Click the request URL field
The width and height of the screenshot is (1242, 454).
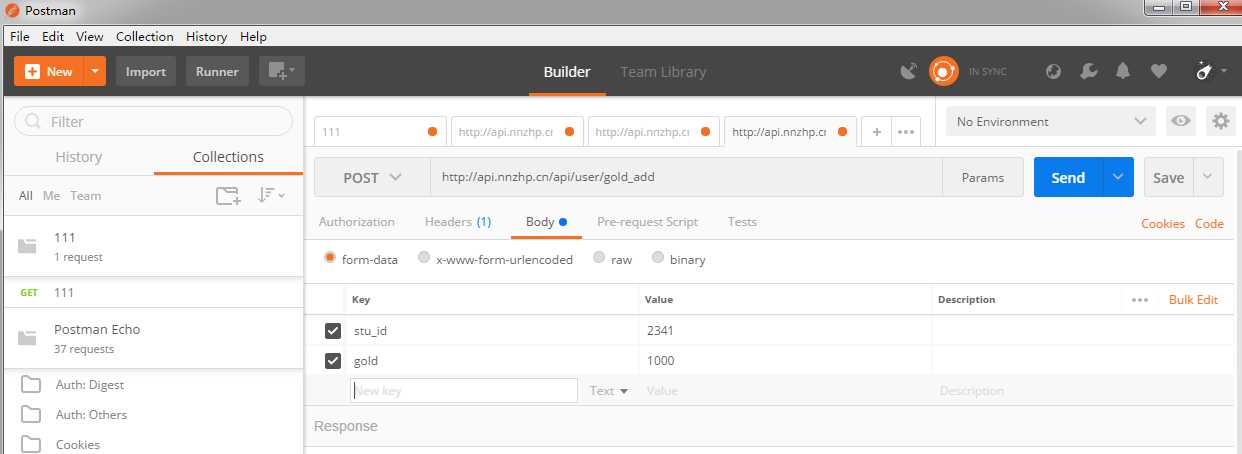point(686,177)
